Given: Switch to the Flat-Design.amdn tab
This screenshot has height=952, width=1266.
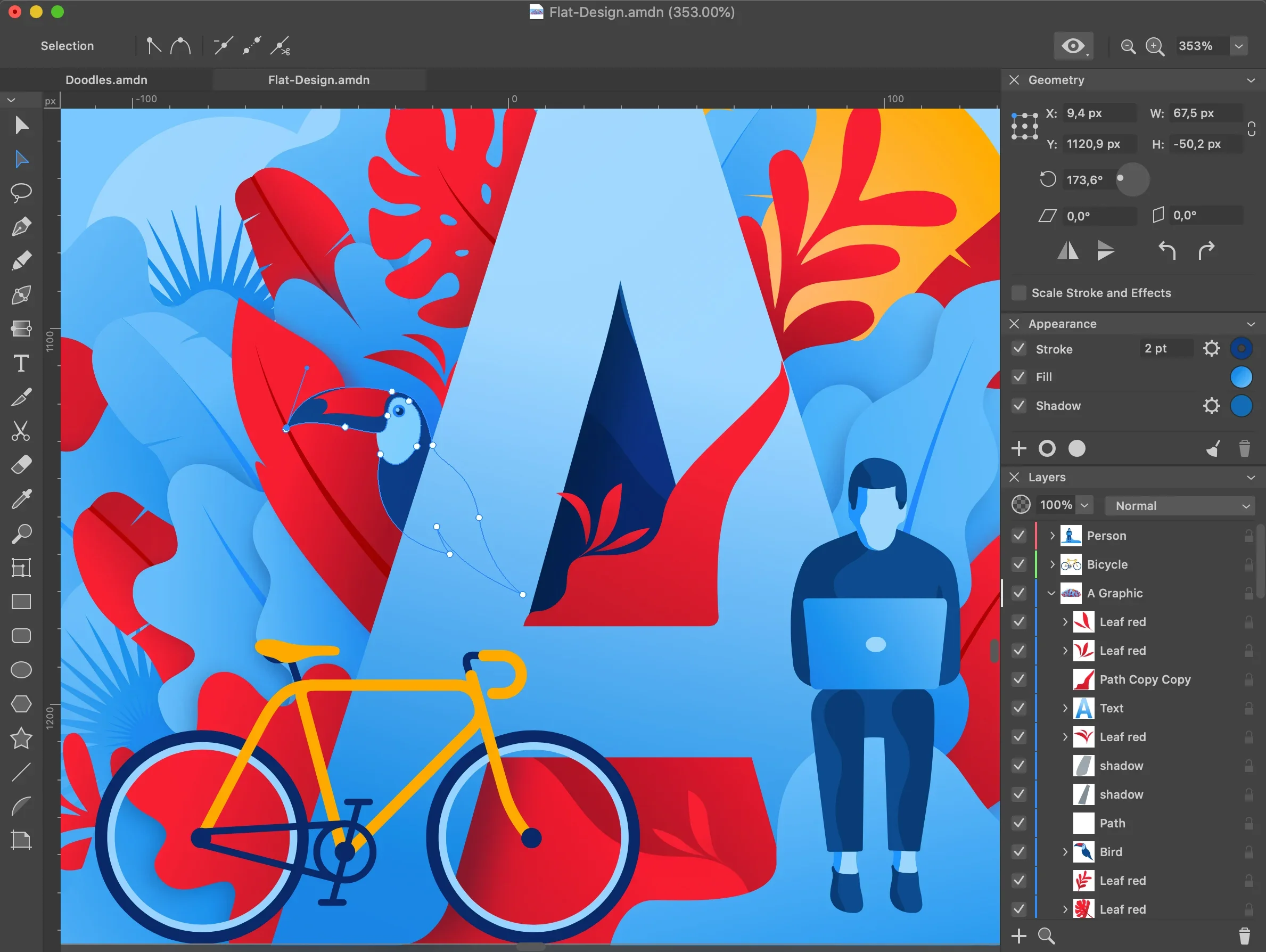Looking at the screenshot, I should (x=319, y=79).
